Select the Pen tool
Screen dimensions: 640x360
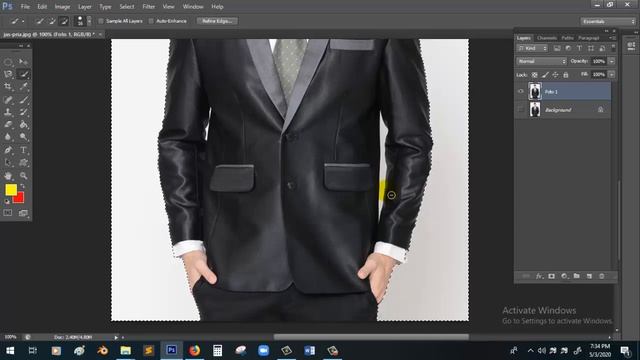coord(8,150)
